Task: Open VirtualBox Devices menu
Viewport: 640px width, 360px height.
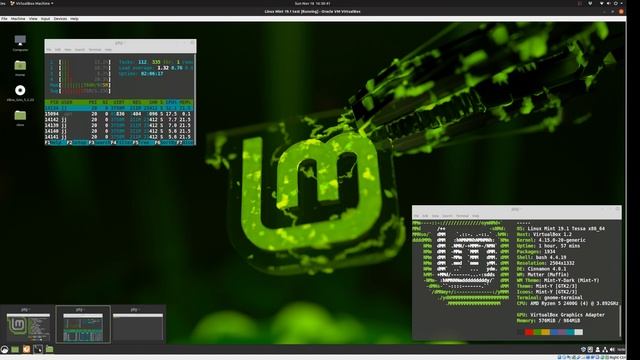Action: (60, 19)
